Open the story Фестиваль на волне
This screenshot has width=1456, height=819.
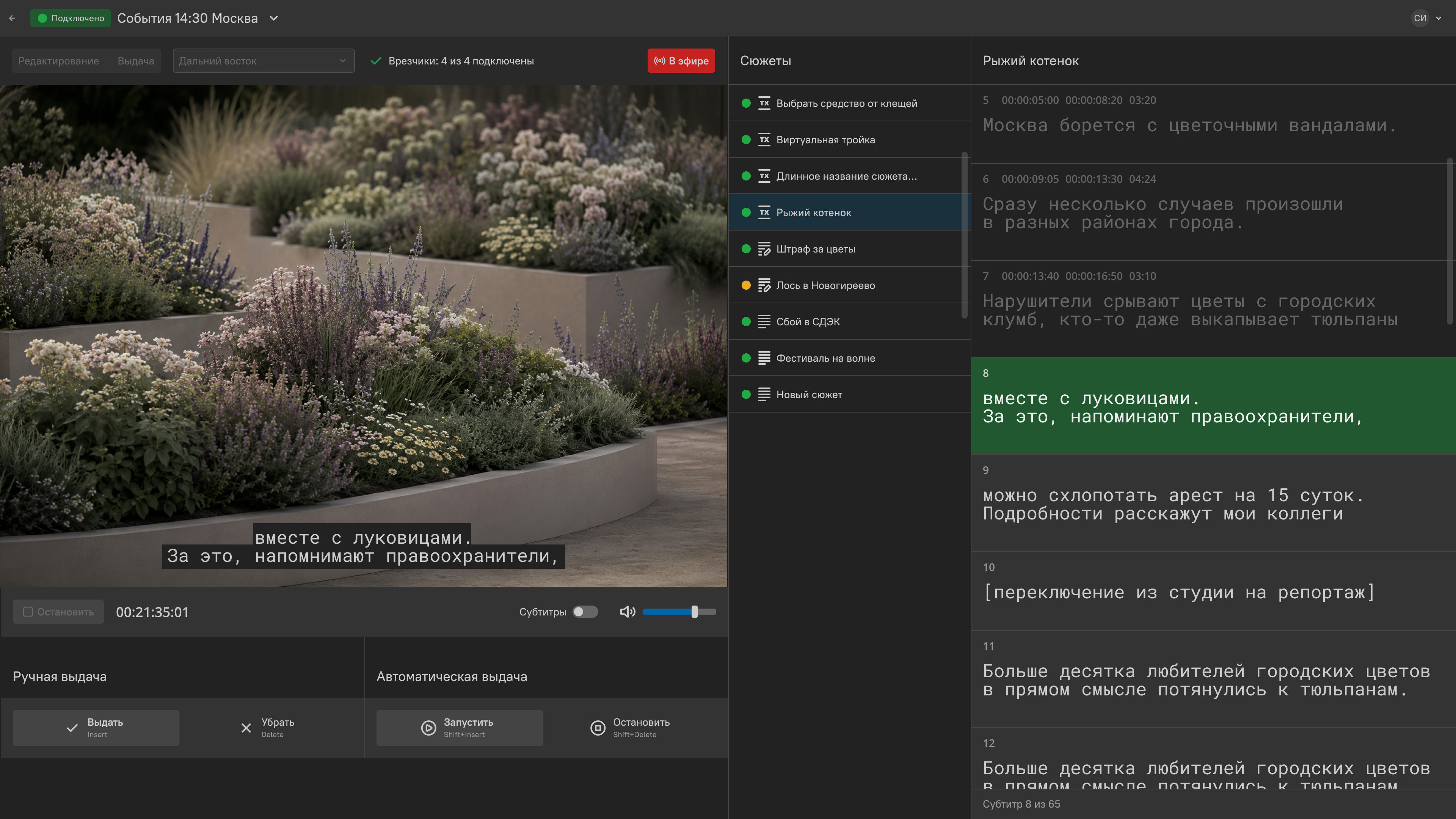(x=849, y=358)
